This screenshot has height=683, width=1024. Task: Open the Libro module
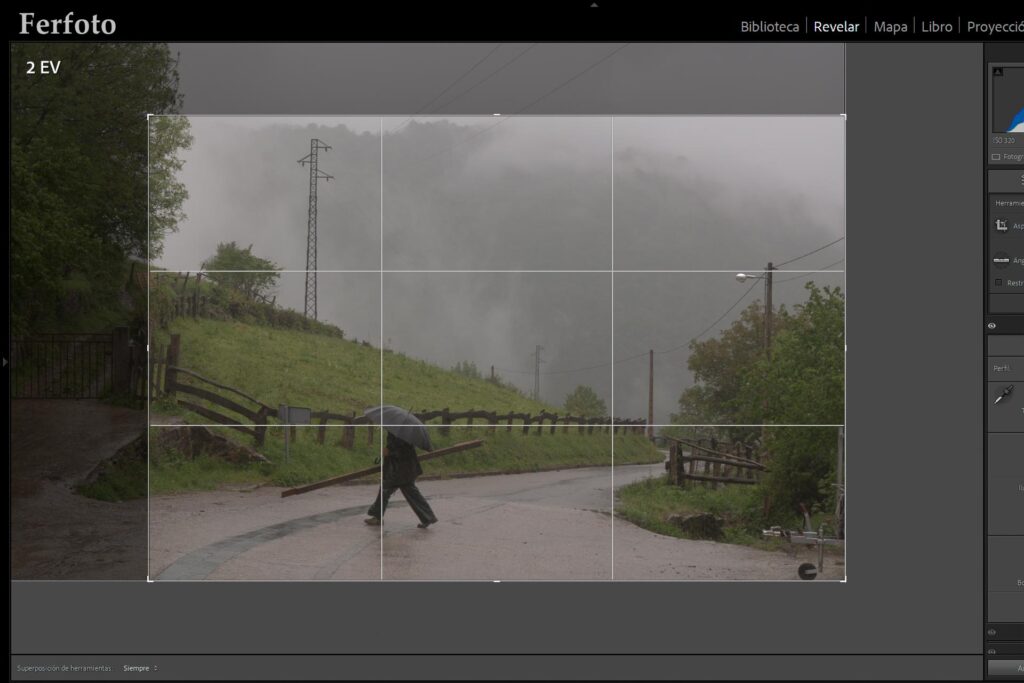coord(936,27)
